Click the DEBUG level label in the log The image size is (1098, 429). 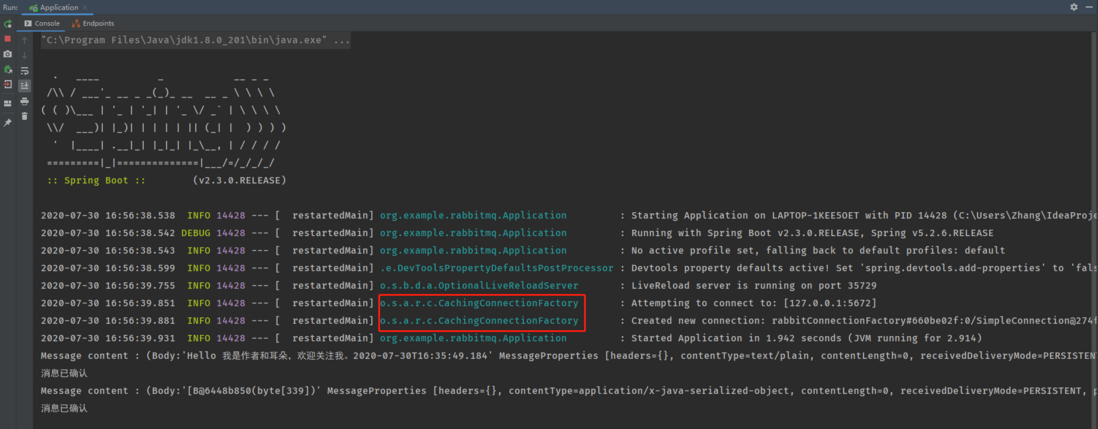(195, 233)
